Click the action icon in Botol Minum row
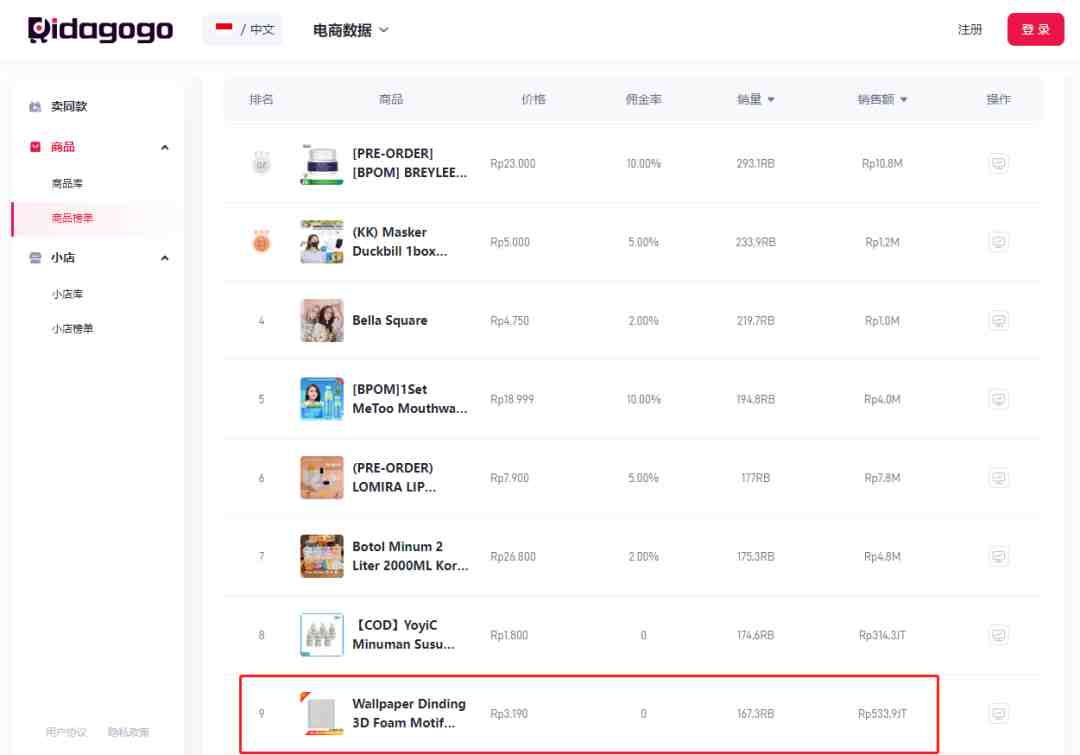The width and height of the screenshot is (1080, 755). click(x=998, y=556)
